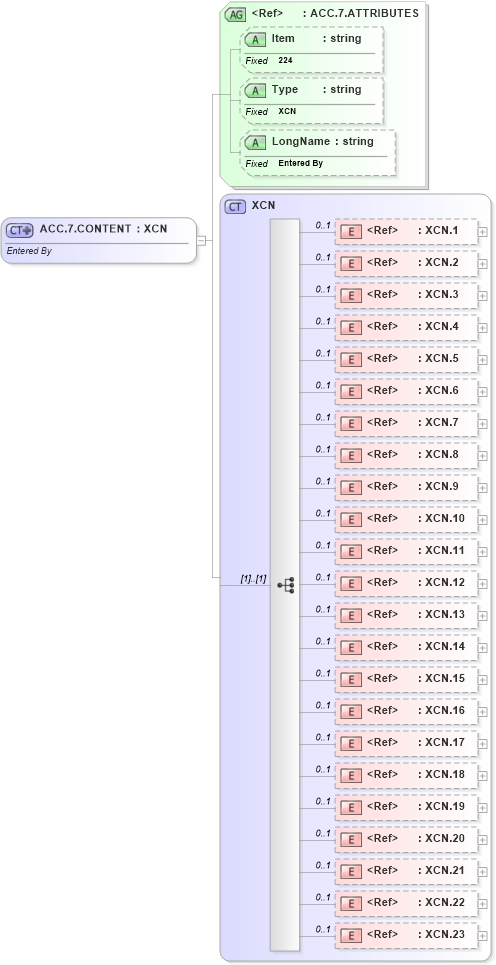Click the AG icon of ACC.7.ATTRIBUTES
This screenshot has height=965, width=496.
coord(236,15)
